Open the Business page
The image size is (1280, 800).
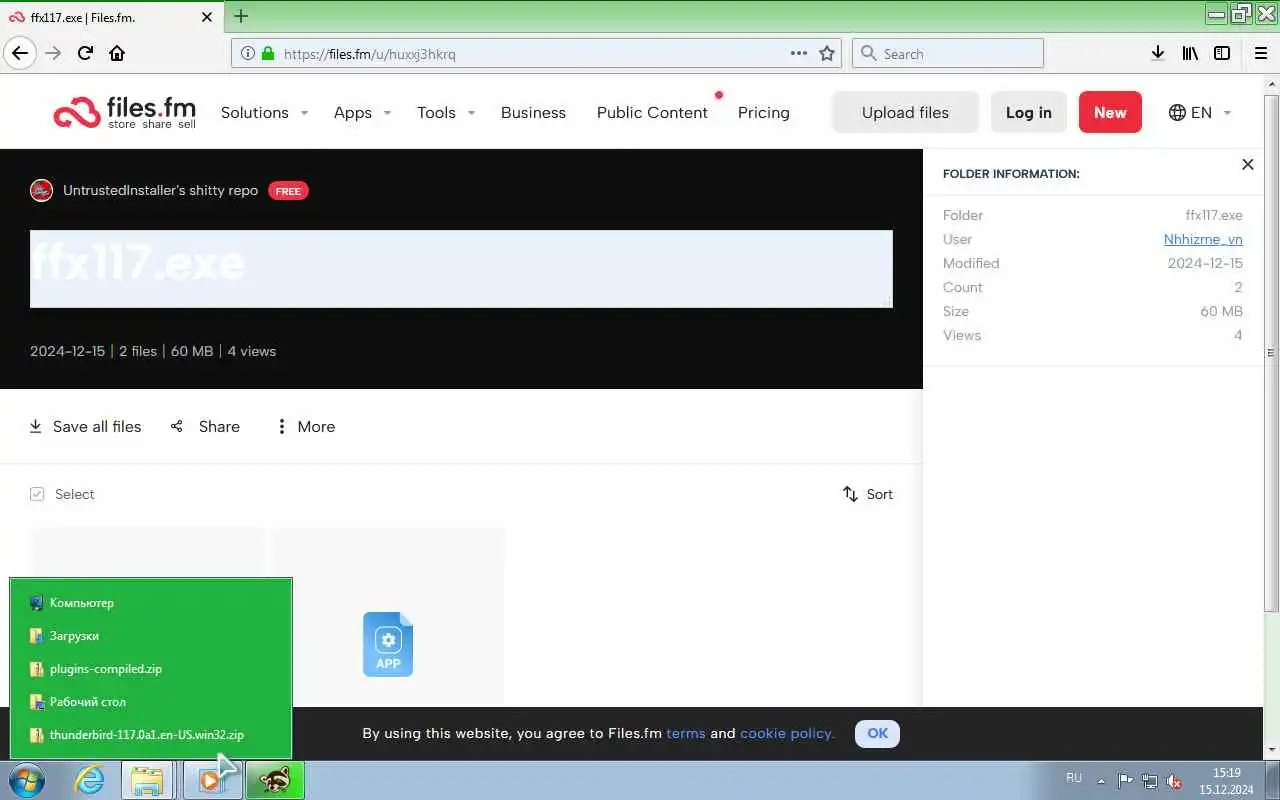click(x=533, y=112)
